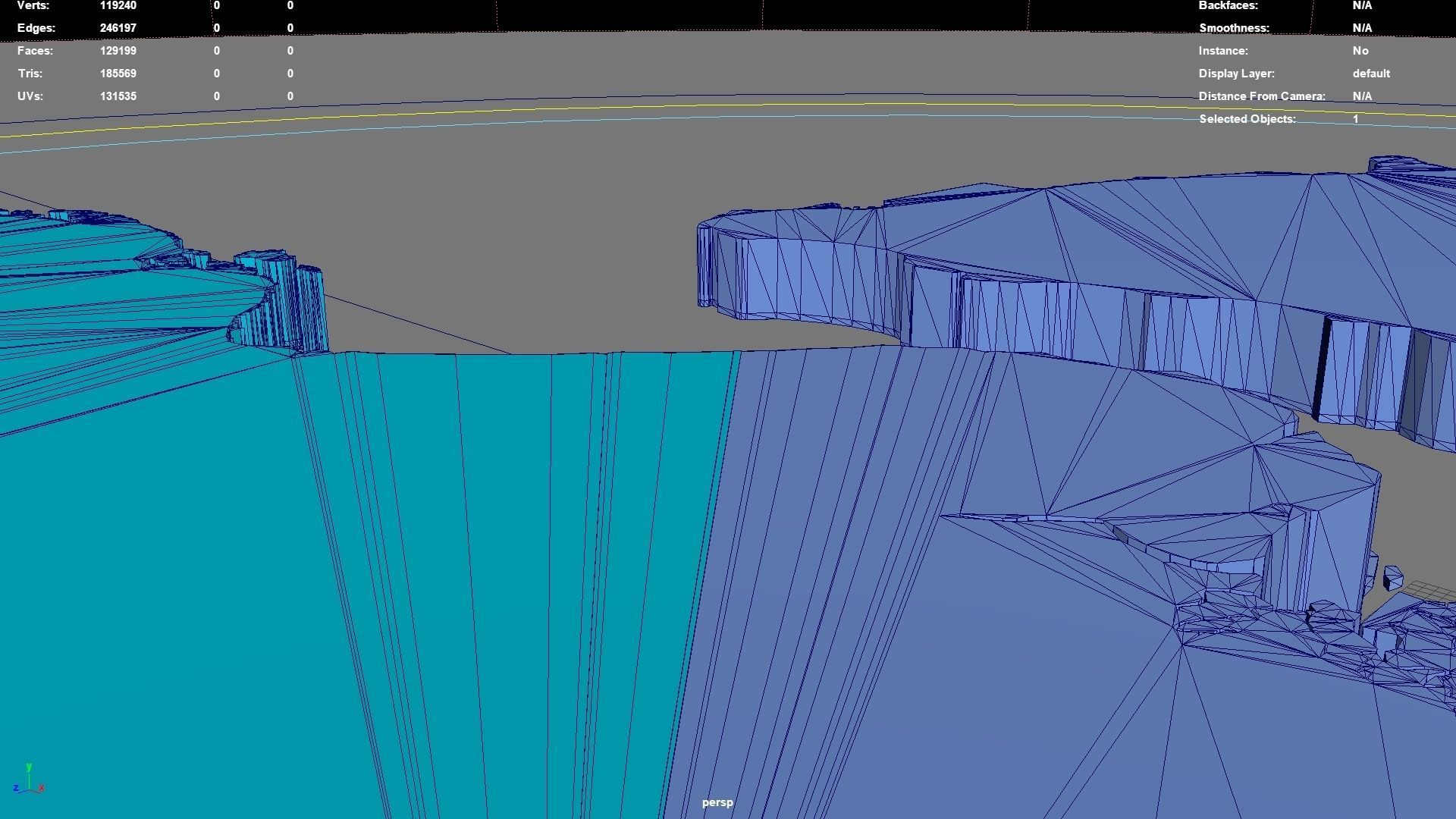Click the Instance value No
The height and width of the screenshot is (819, 1456).
coord(1360,51)
